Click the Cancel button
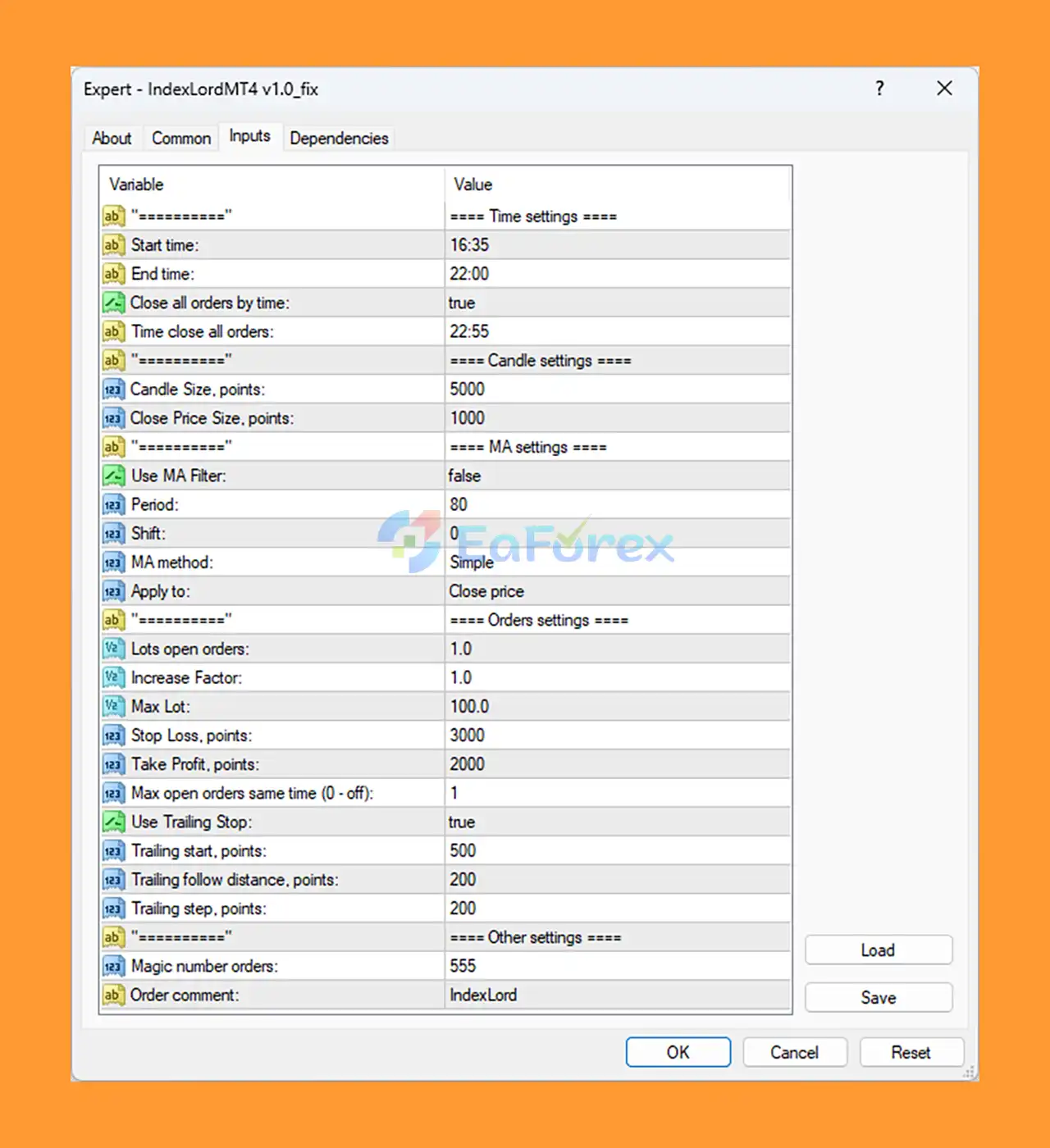The height and width of the screenshot is (1148, 1050). point(794,1052)
